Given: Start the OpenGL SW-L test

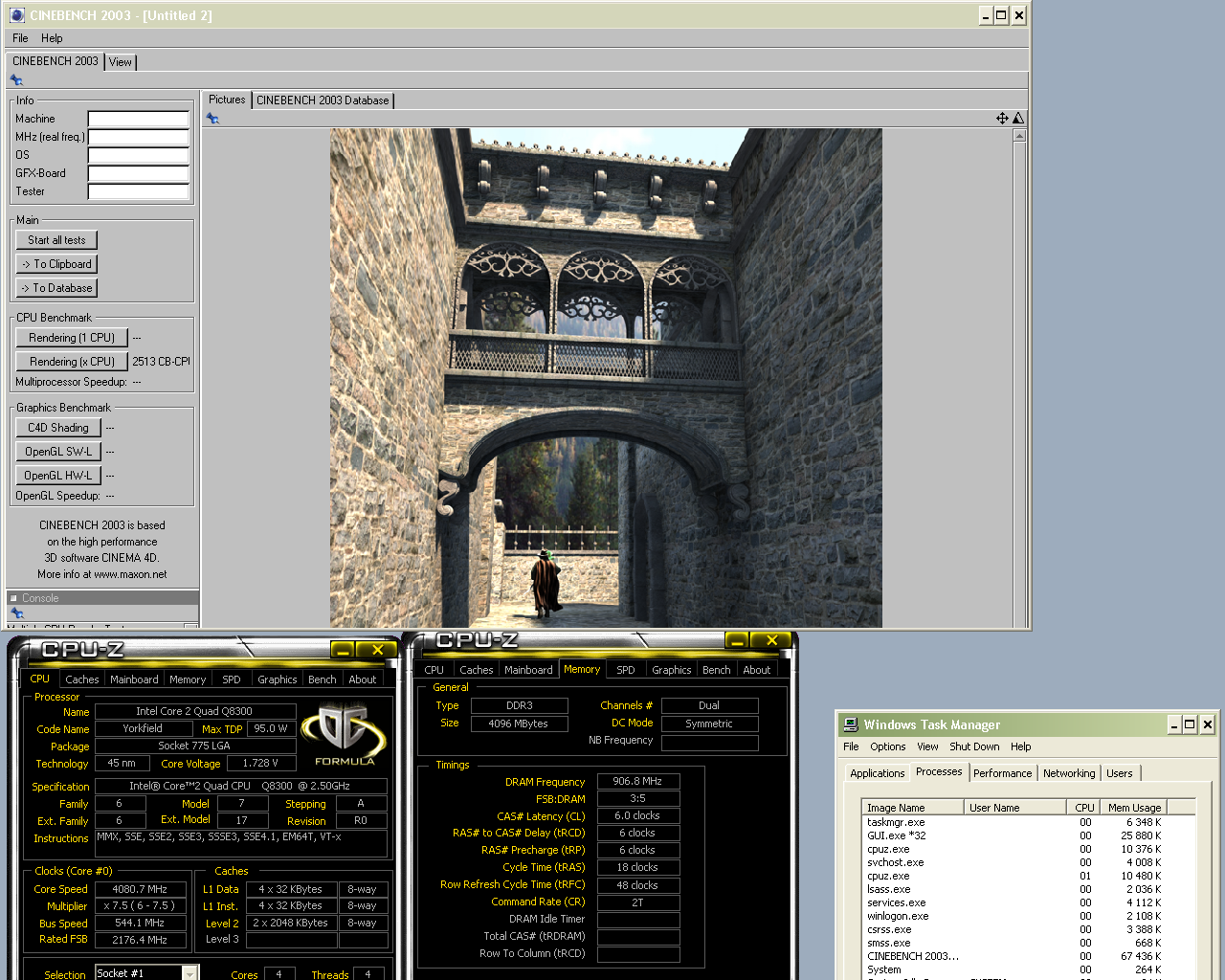Looking at the screenshot, I should [x=58, y=452].
